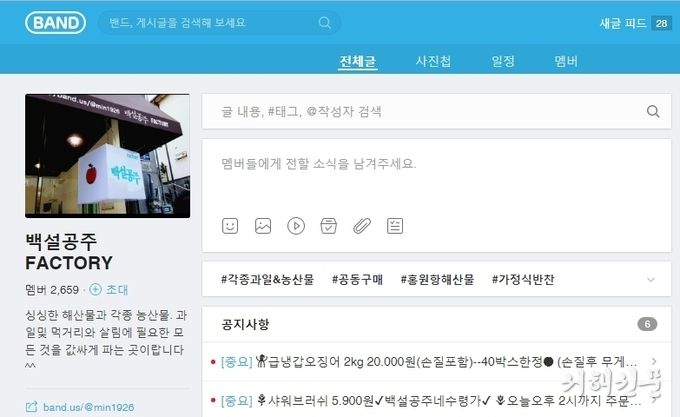Select hashtag #가정식반찬
This screenshot has height=417, width=680.
(x=523, y=280)
